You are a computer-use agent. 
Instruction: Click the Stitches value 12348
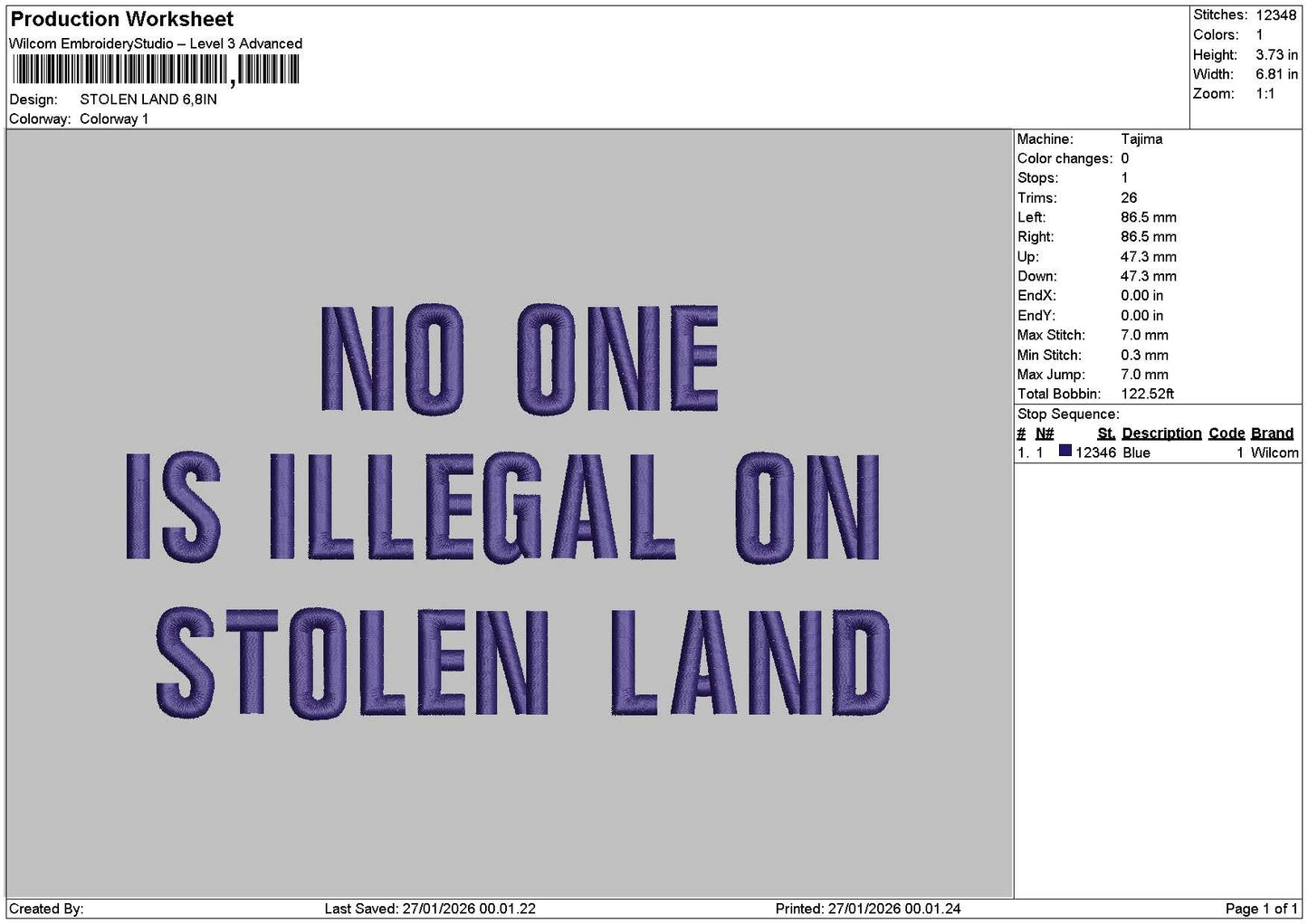point(1276,15)
